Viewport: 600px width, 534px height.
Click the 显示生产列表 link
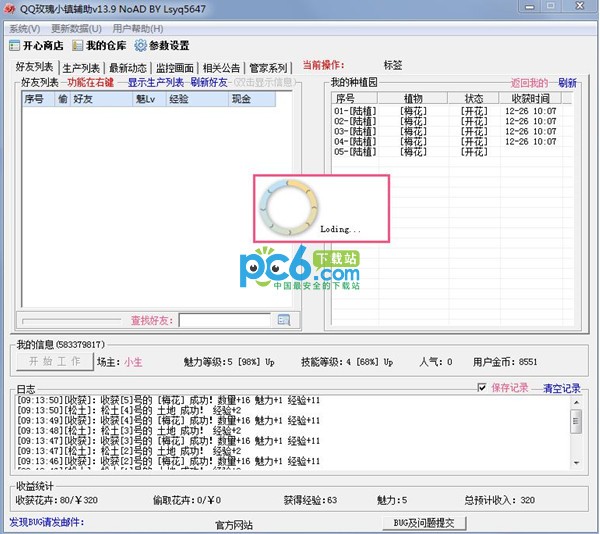pyautogui.click(x=155, y=82)
